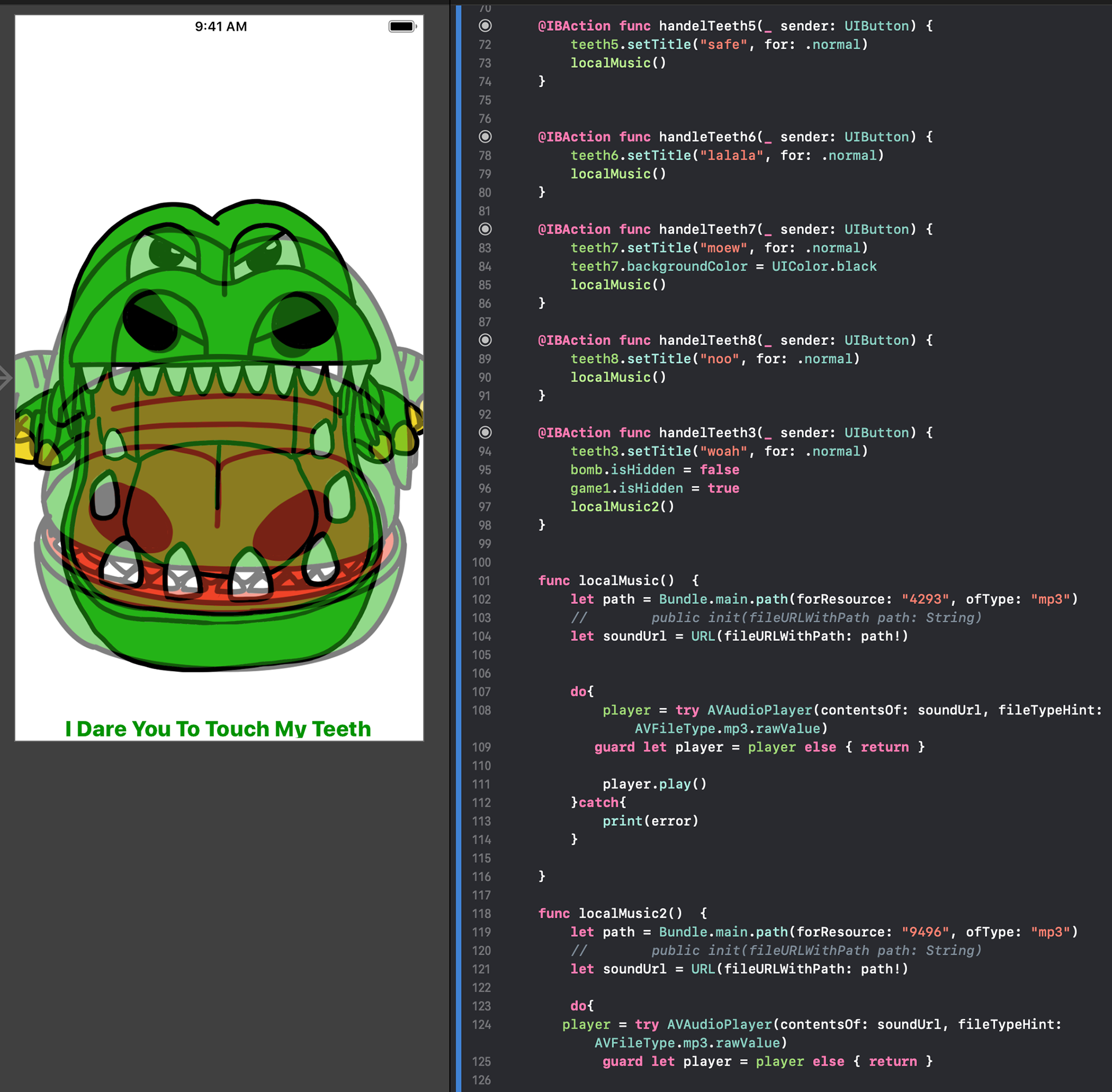
Task: Click print(error) on line 113
Action: pos(651,821)
